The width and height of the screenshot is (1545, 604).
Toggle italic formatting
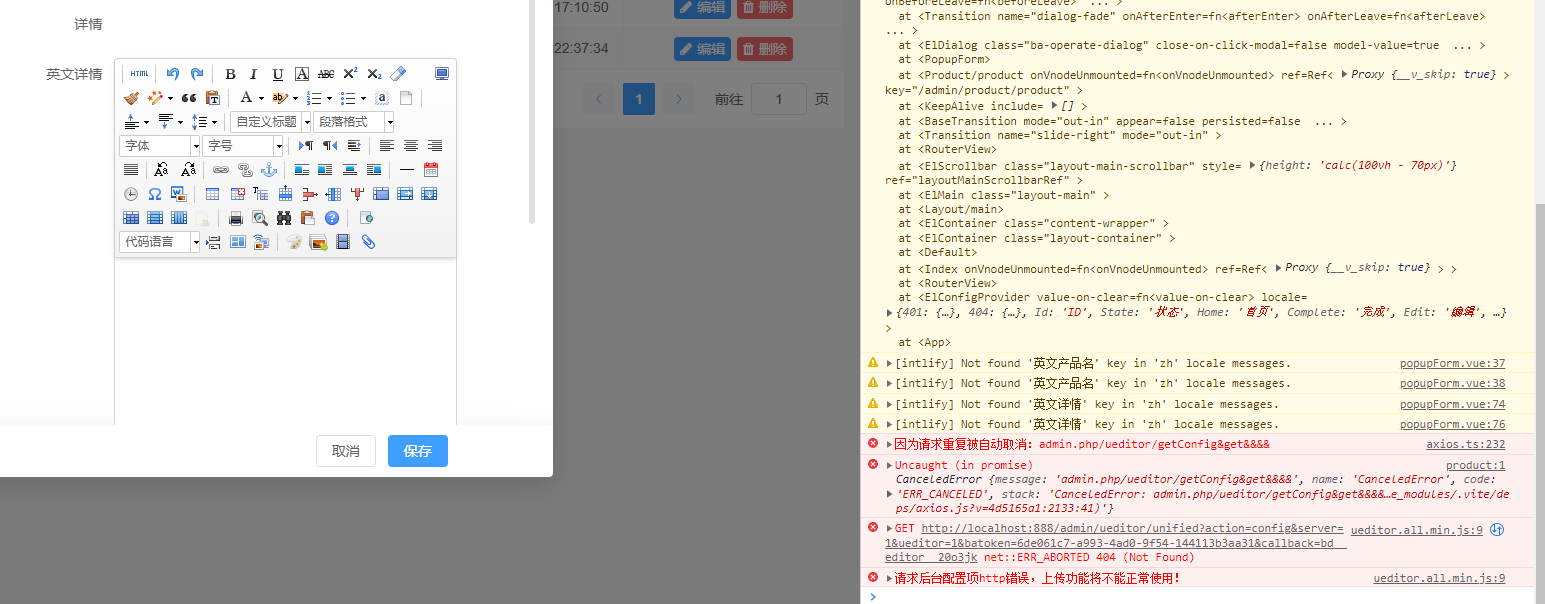[x=254, y=74]
